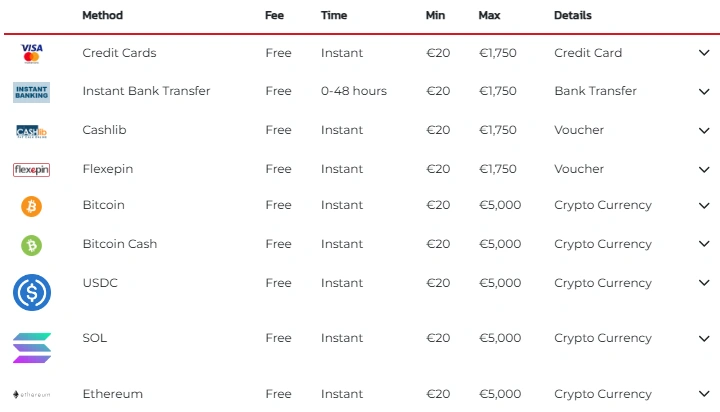Viewport: 720px width, 412px height.
Task: Expand the USDC row chevron
Action: pos(704,284)
